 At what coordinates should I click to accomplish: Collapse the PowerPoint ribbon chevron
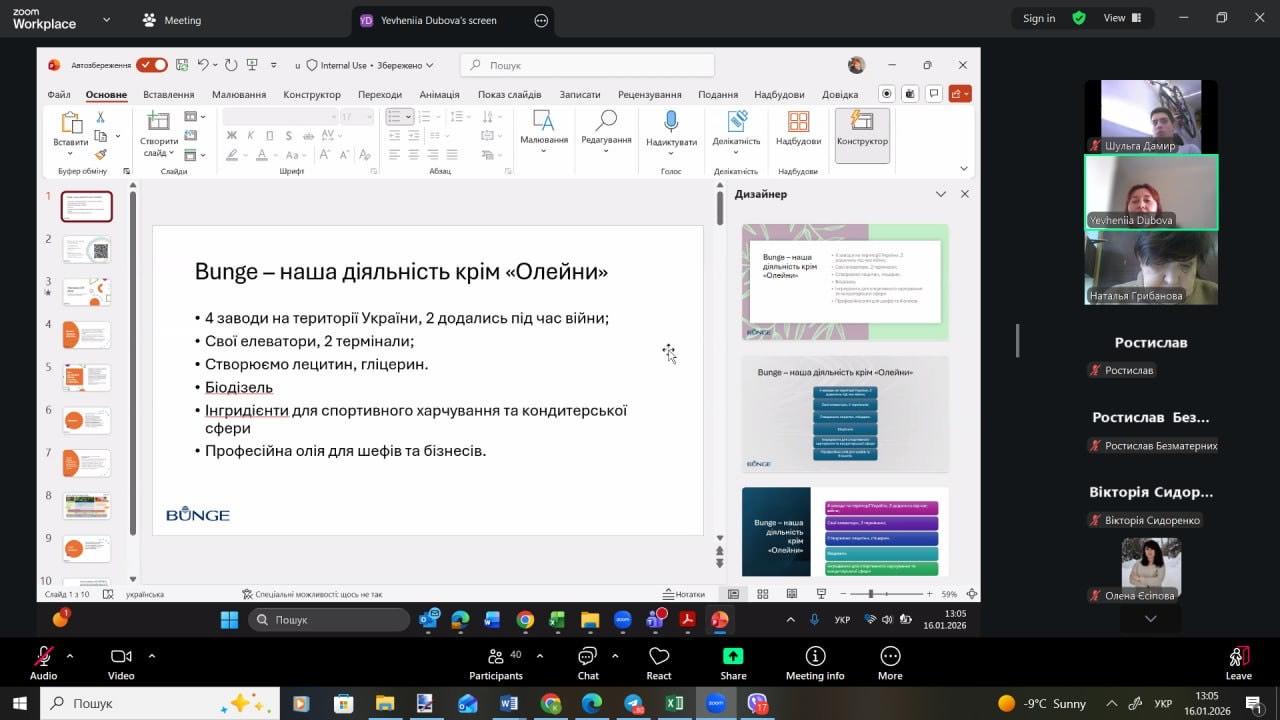964,168
